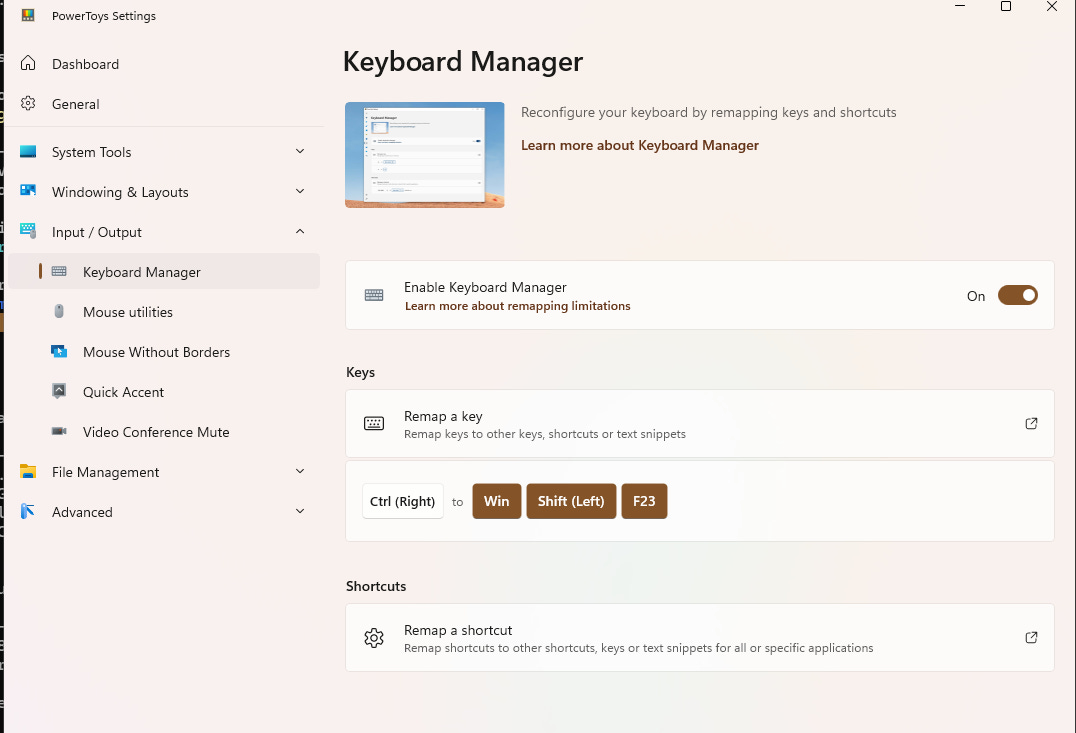Expand the File Management section

[x=299, y=471]
